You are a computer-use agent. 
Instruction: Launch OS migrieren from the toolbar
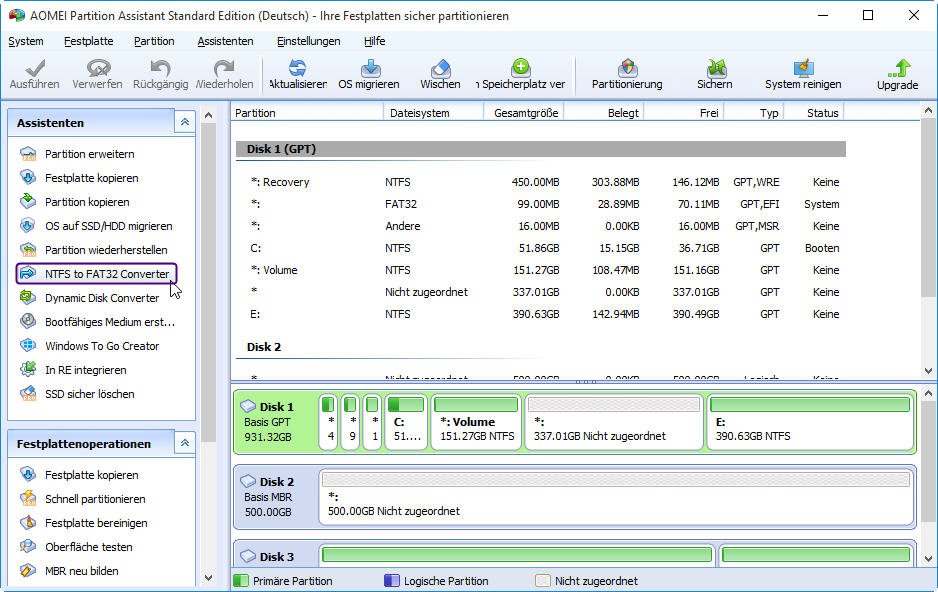point(369,74)
